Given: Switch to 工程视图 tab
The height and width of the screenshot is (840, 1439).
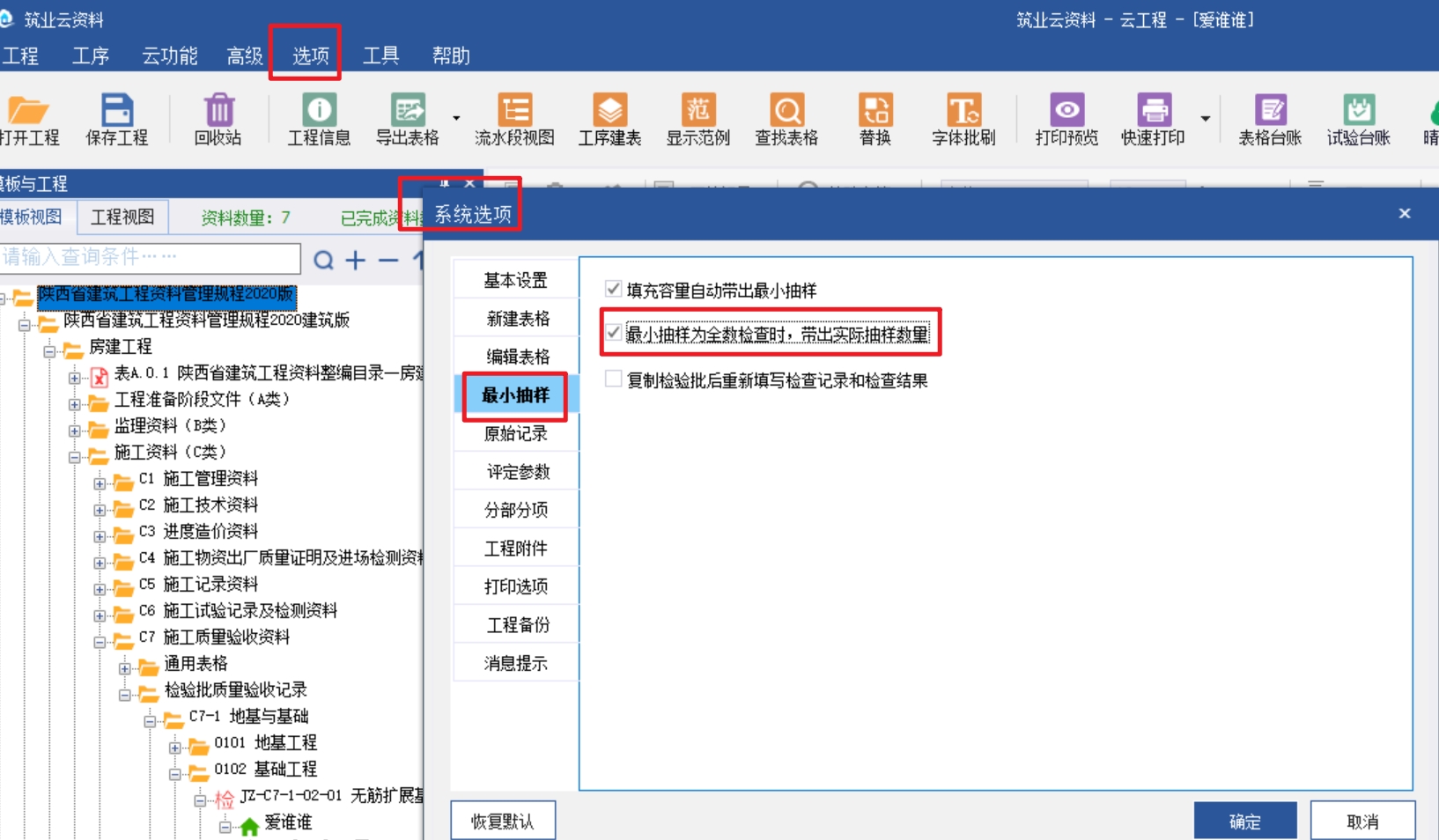Looking at the screenshot, I should 122,217.
